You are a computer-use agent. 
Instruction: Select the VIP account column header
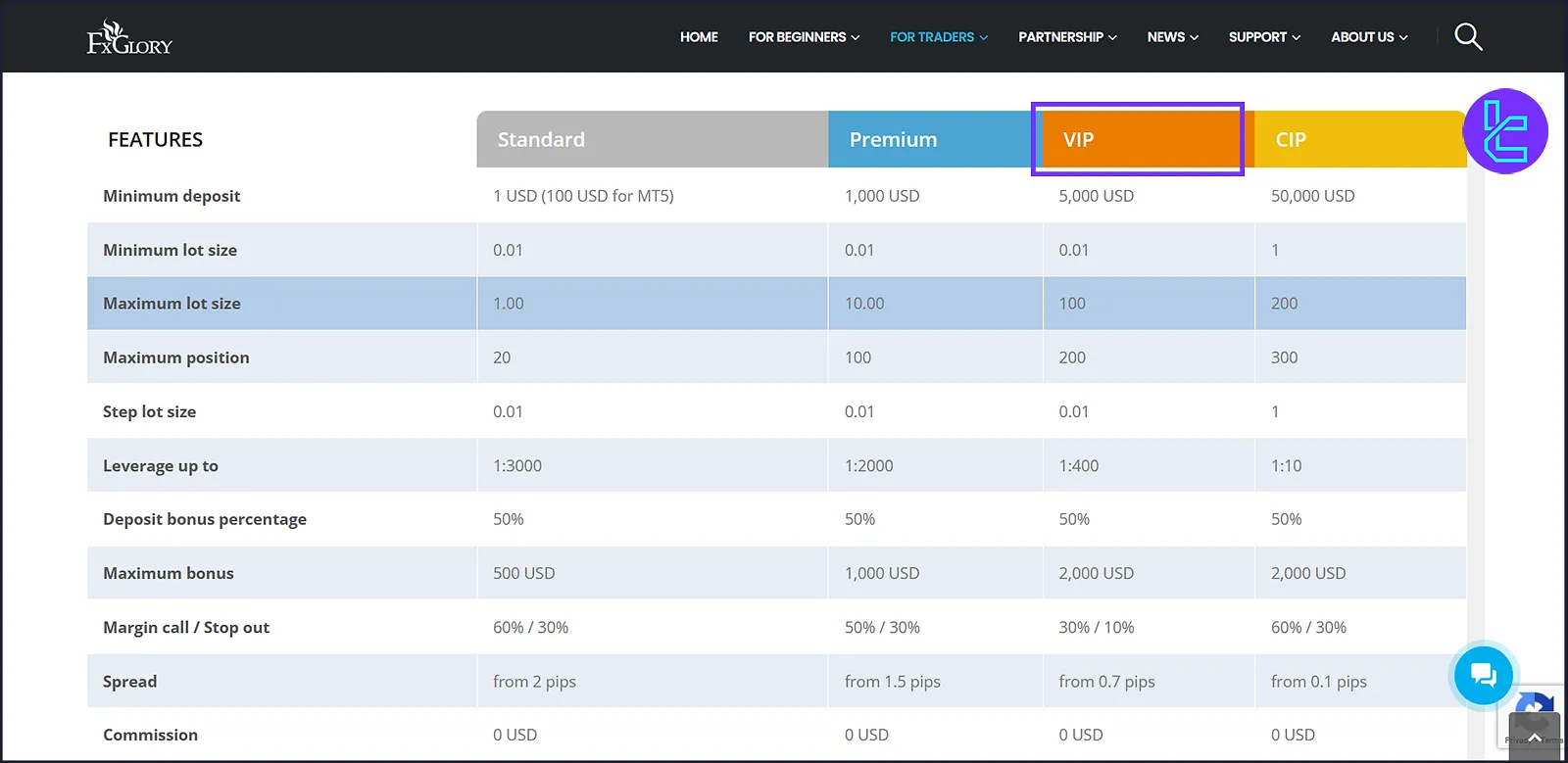tap(1149, 139)
